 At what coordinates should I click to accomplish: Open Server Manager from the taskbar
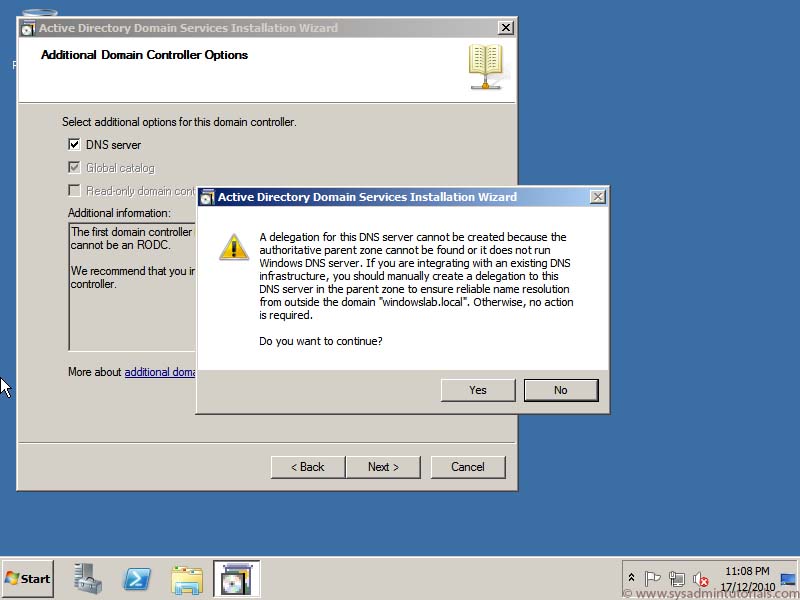point(87,578)
